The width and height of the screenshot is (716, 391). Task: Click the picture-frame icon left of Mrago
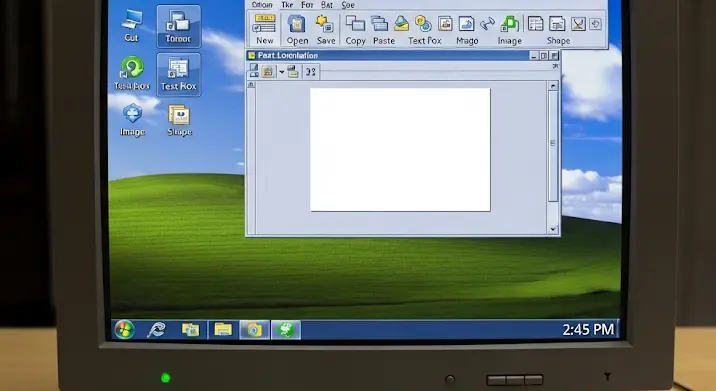445,24
